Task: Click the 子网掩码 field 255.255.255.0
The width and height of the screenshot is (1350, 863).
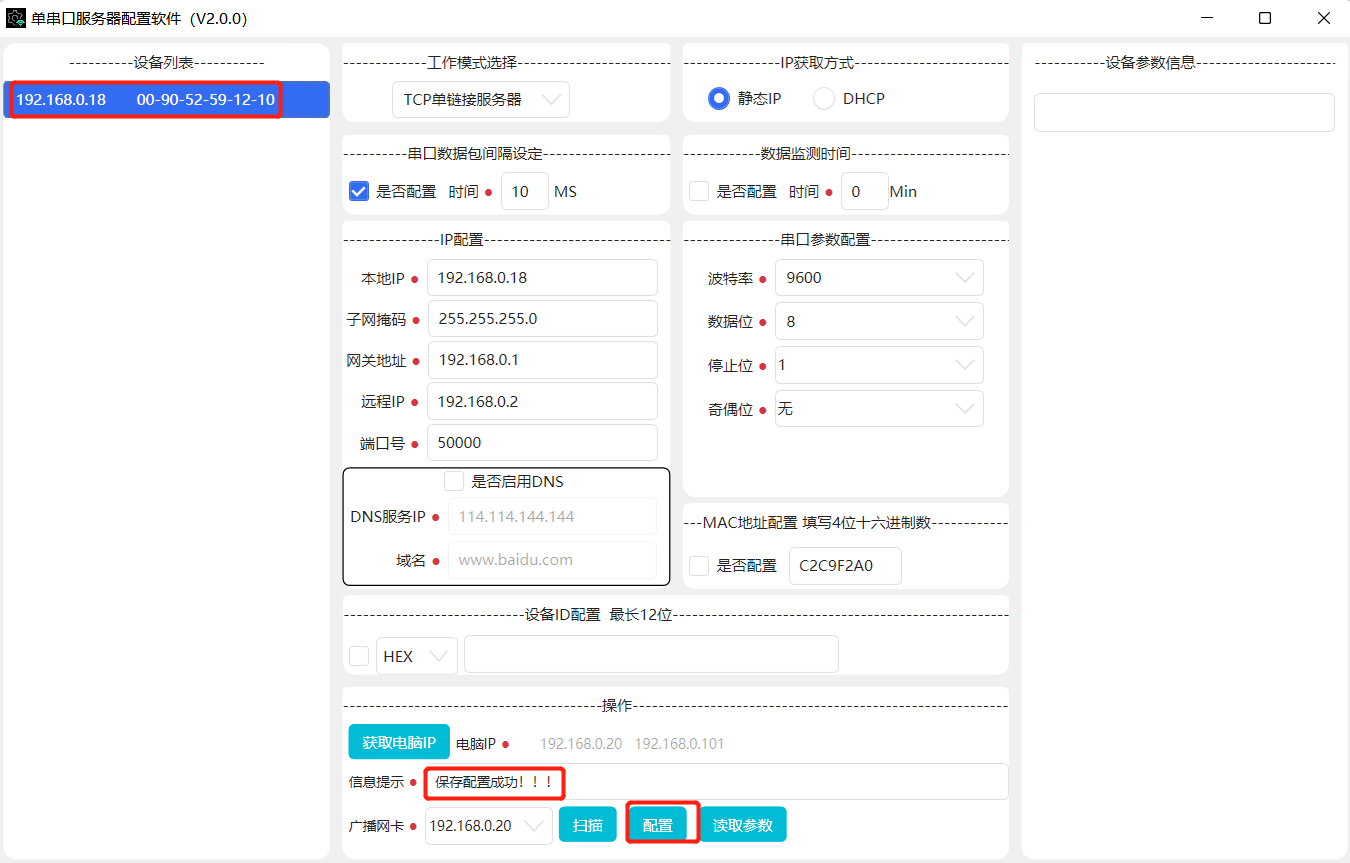Action: [542, 319]
